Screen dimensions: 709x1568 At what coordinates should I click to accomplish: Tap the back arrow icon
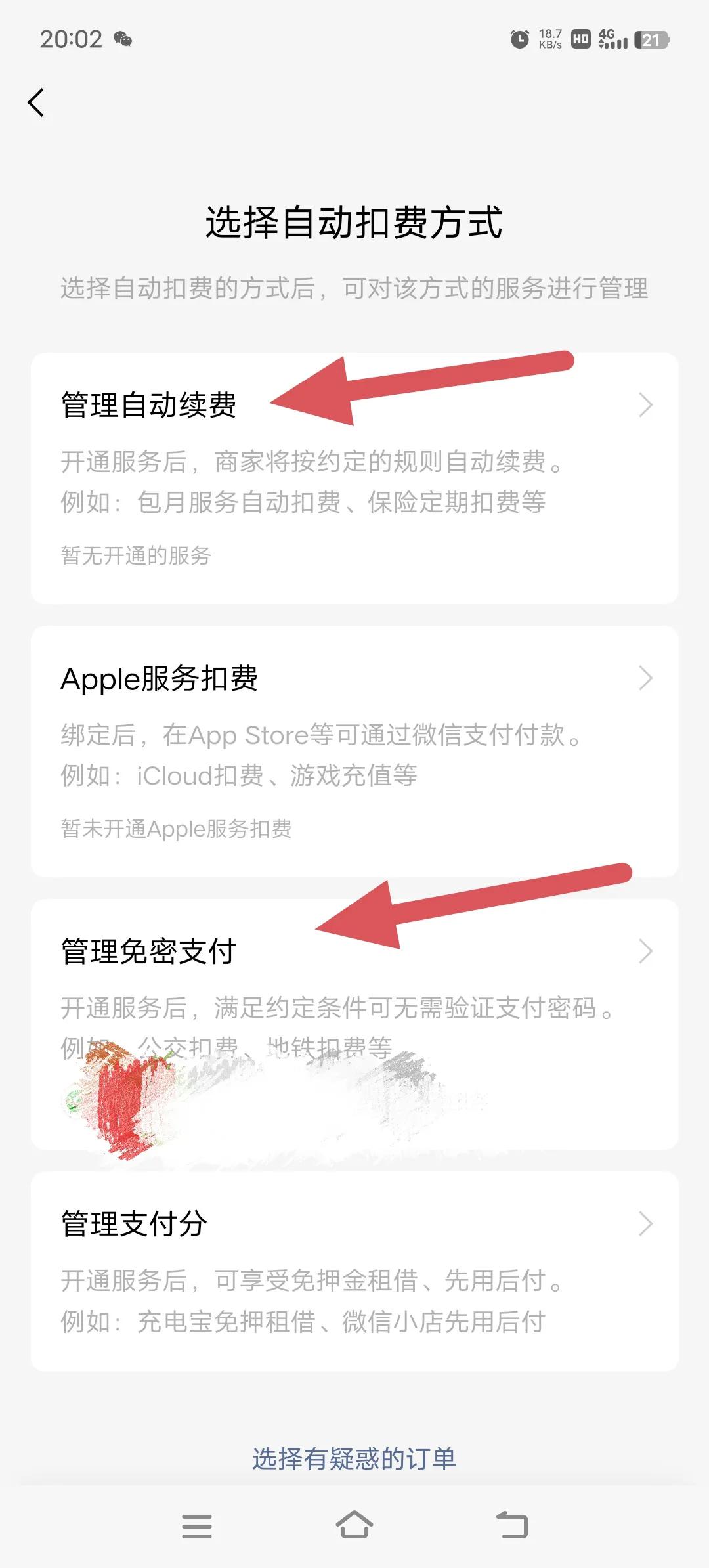[36, 102]
